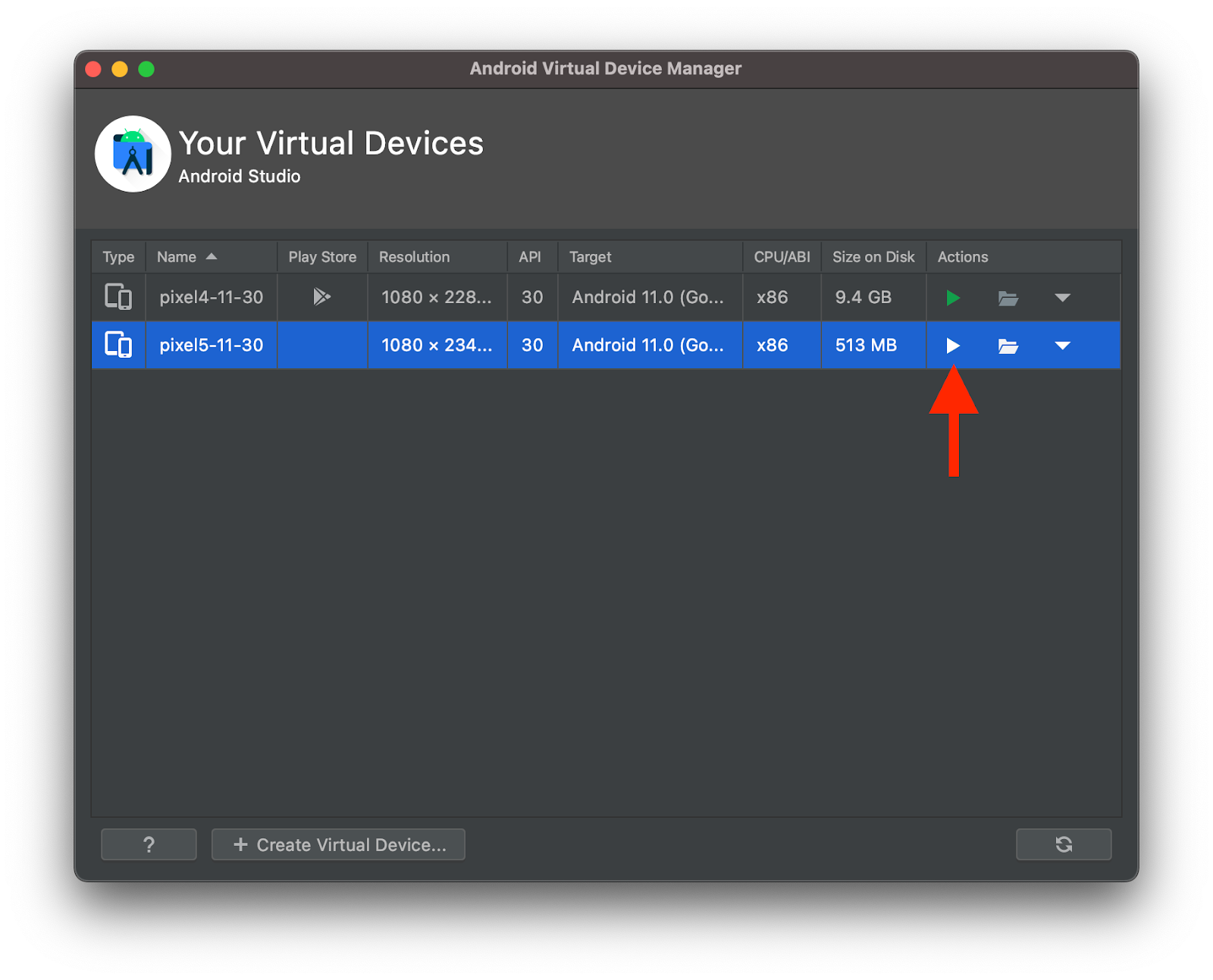Image resolution: width=1213 pixels, height=980 pixels.
Task: Minimize the window with yellow button
Action: pyautogui.click(x=120, y=69)
